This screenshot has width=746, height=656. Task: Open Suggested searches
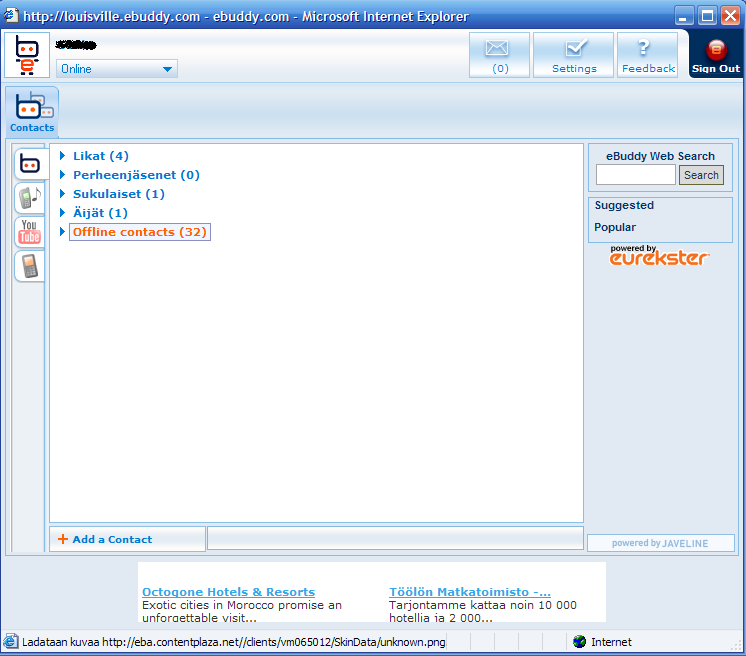point(624,205)
